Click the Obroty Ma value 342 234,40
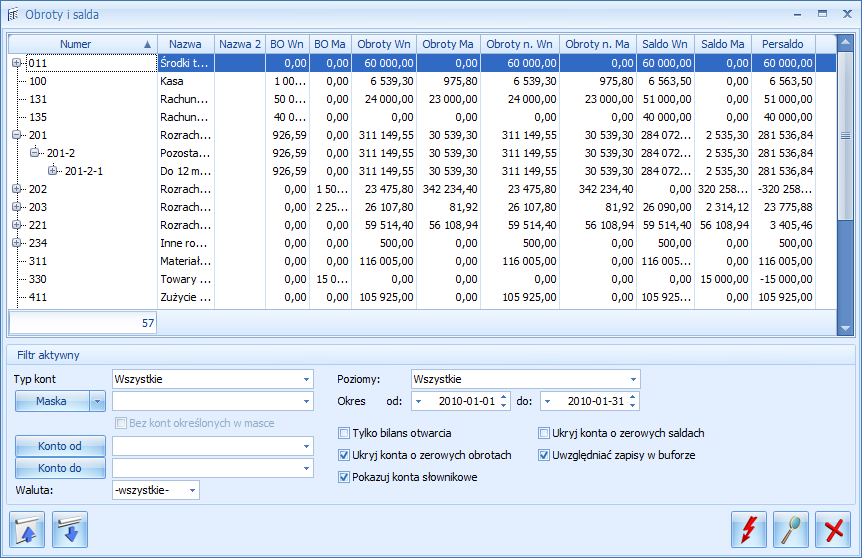The width and height of the screenshot is (862, 558). tap(450, 189)
